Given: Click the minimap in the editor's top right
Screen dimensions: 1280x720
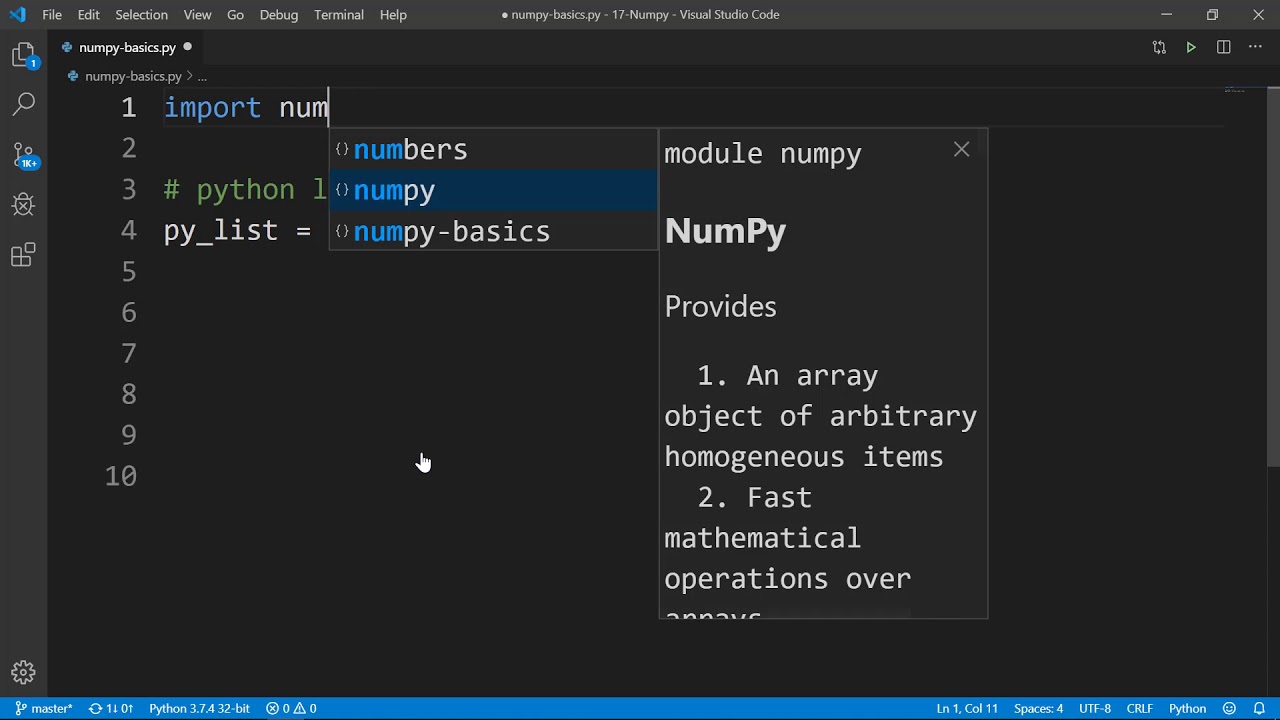Looking at the screenshot, I should 1235,92.
